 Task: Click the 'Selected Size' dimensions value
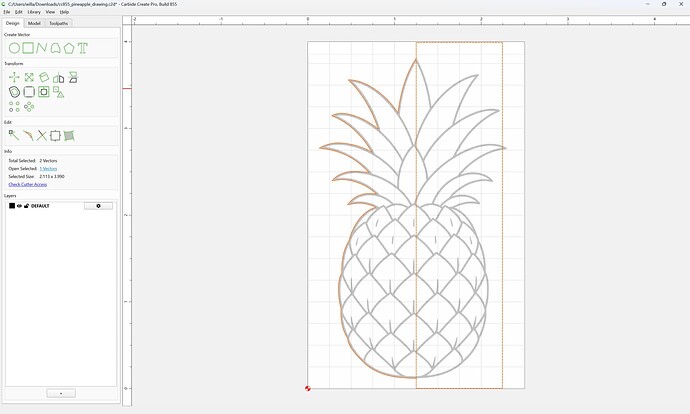[x=52, y=176]
